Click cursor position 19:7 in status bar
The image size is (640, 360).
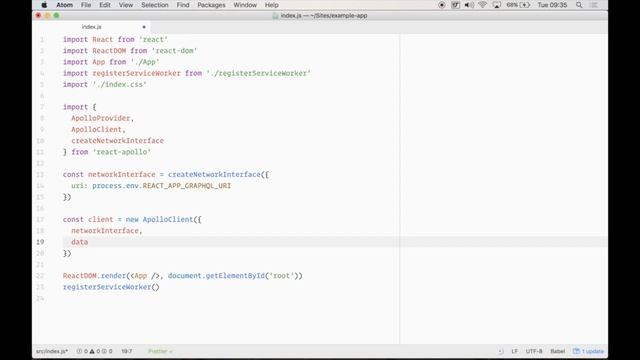pos(127,351)
